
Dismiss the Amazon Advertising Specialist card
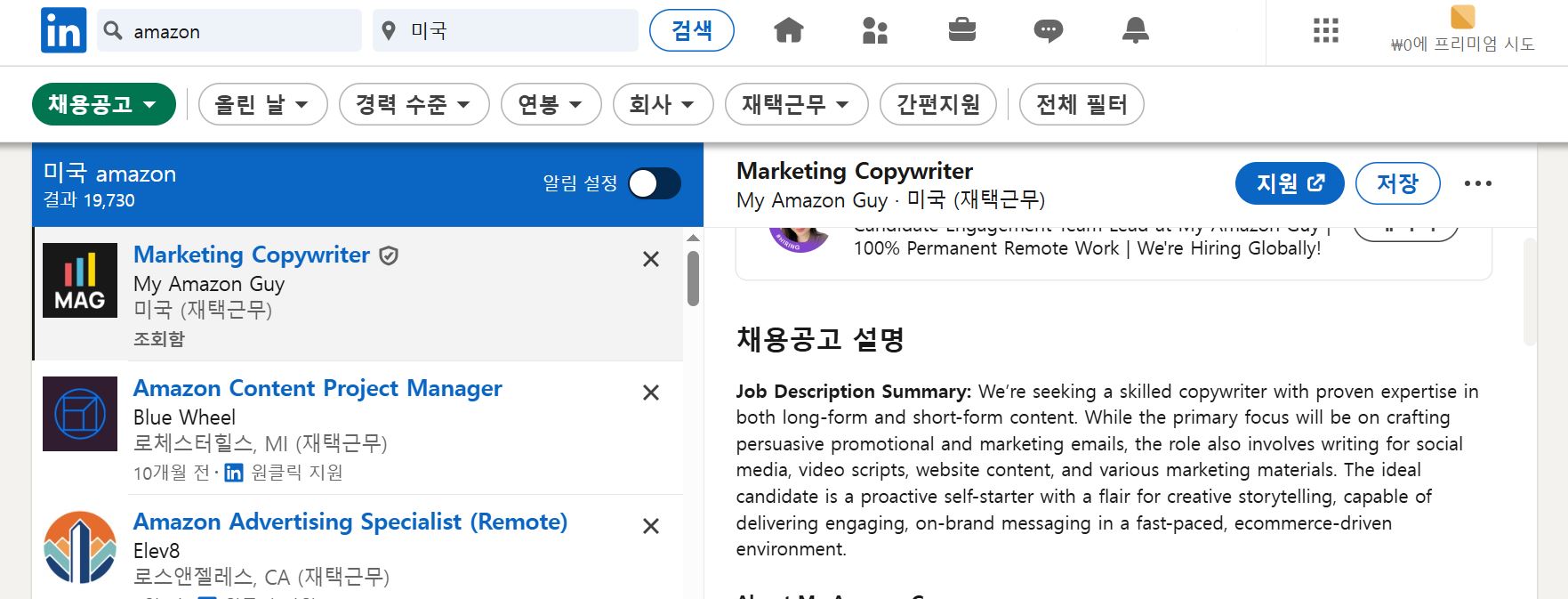[651, 526]
